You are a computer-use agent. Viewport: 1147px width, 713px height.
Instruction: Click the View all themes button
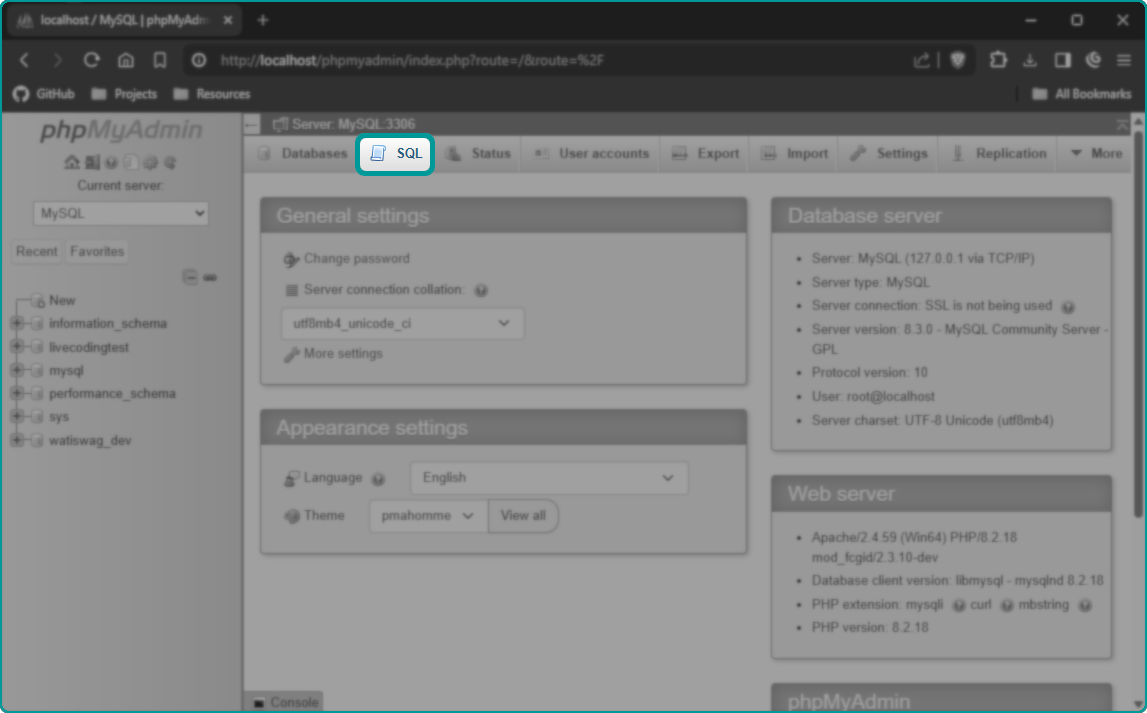point(522,516)
